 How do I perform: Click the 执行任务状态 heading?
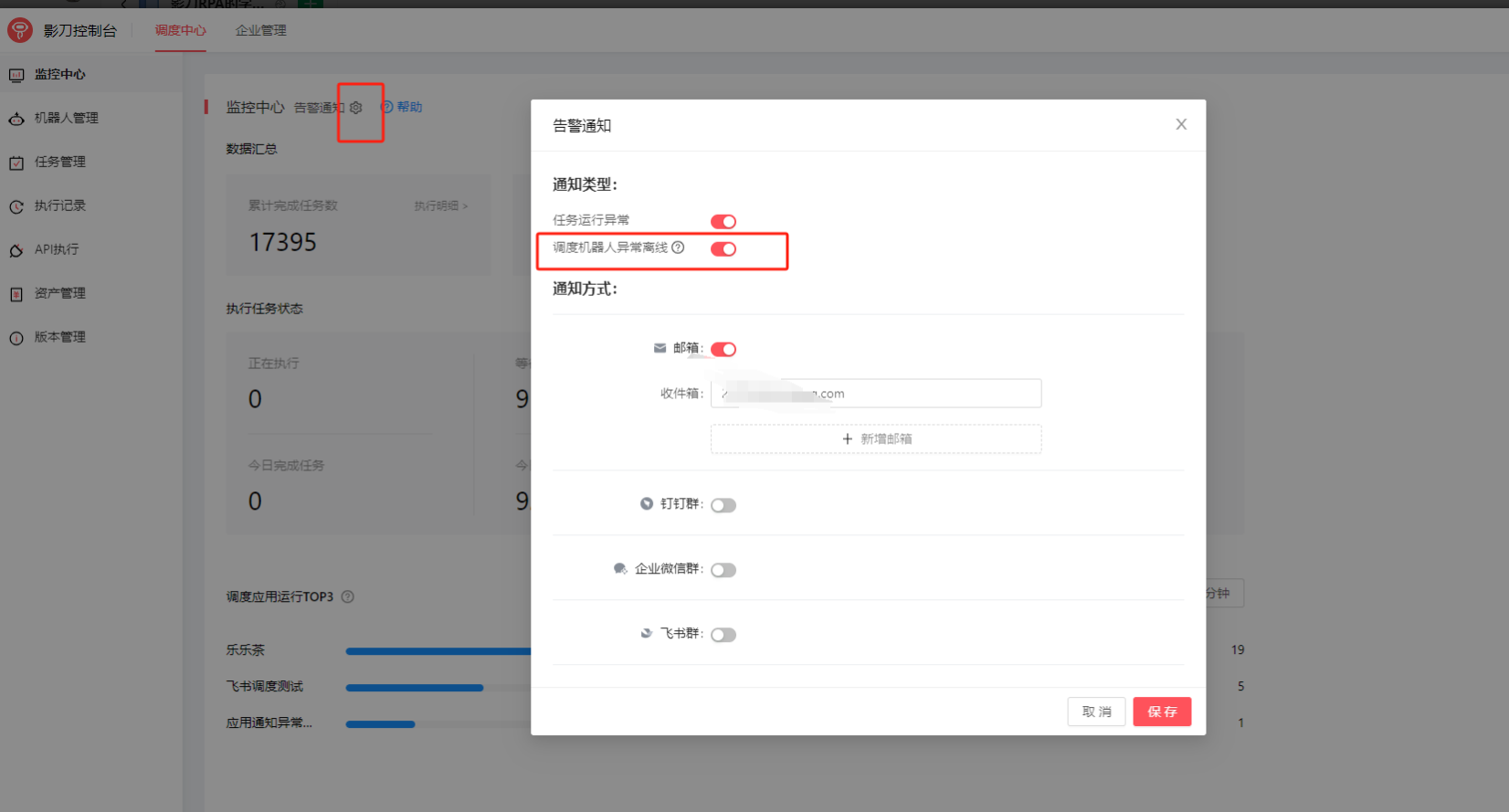[265, 309]
